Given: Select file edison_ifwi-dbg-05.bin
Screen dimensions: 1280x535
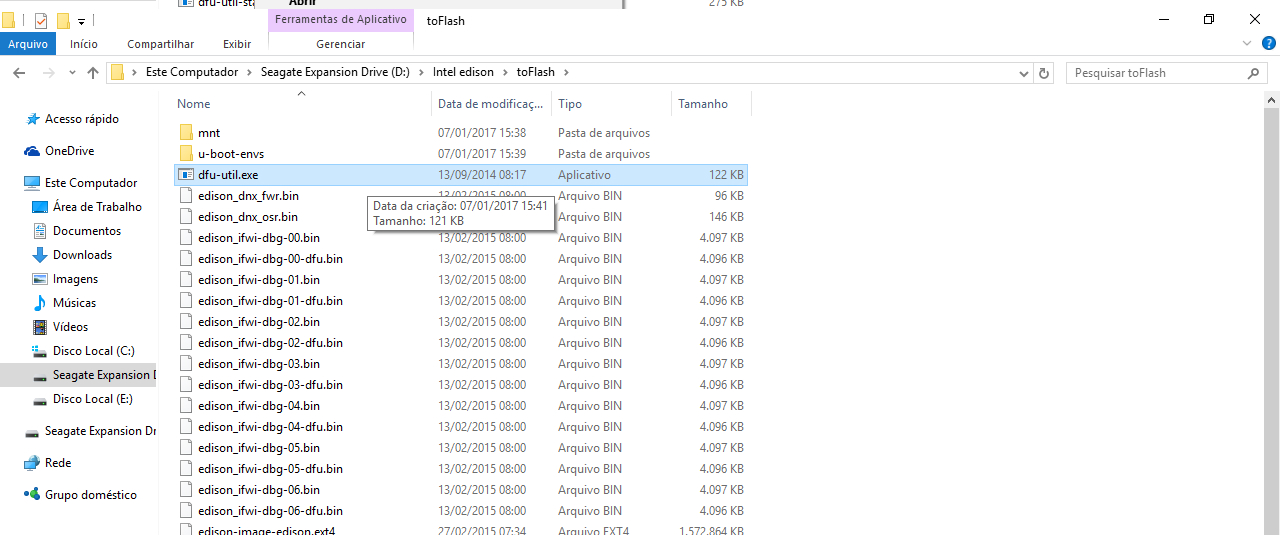Looking at the screenshot, I should (259, 448).
